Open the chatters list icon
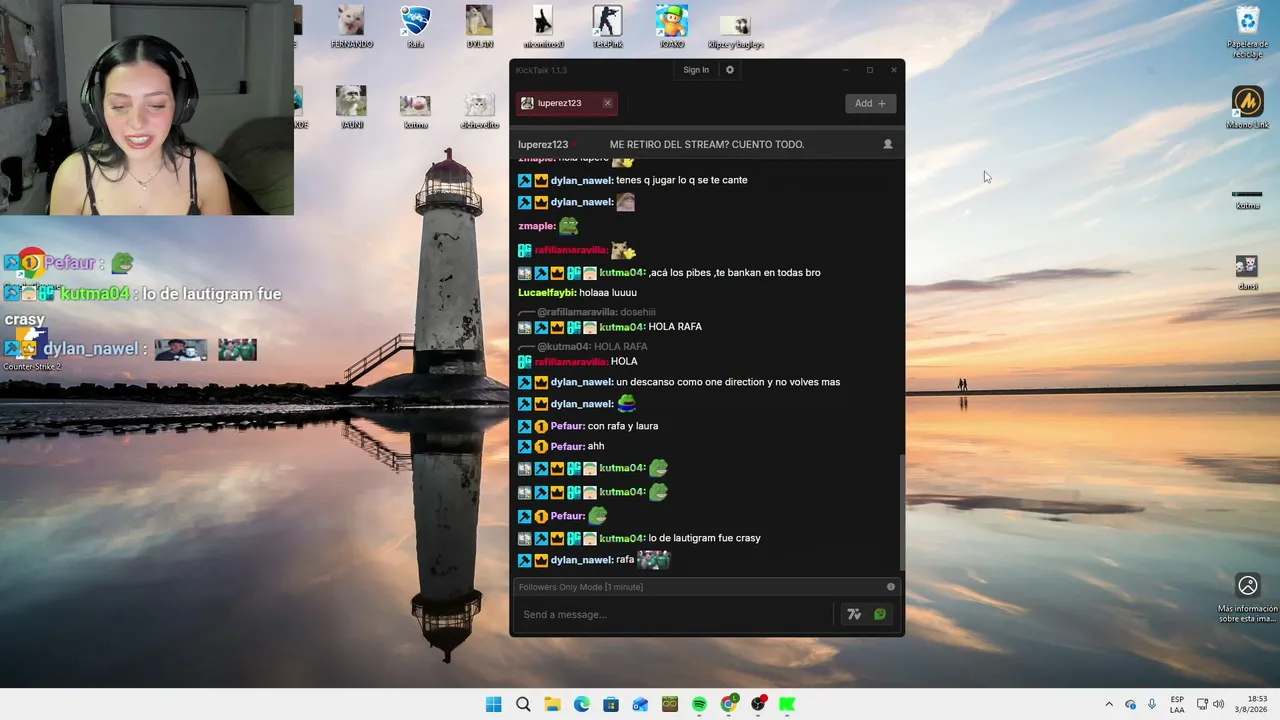This screenshot has width=1280, height=720. (887, 144)
